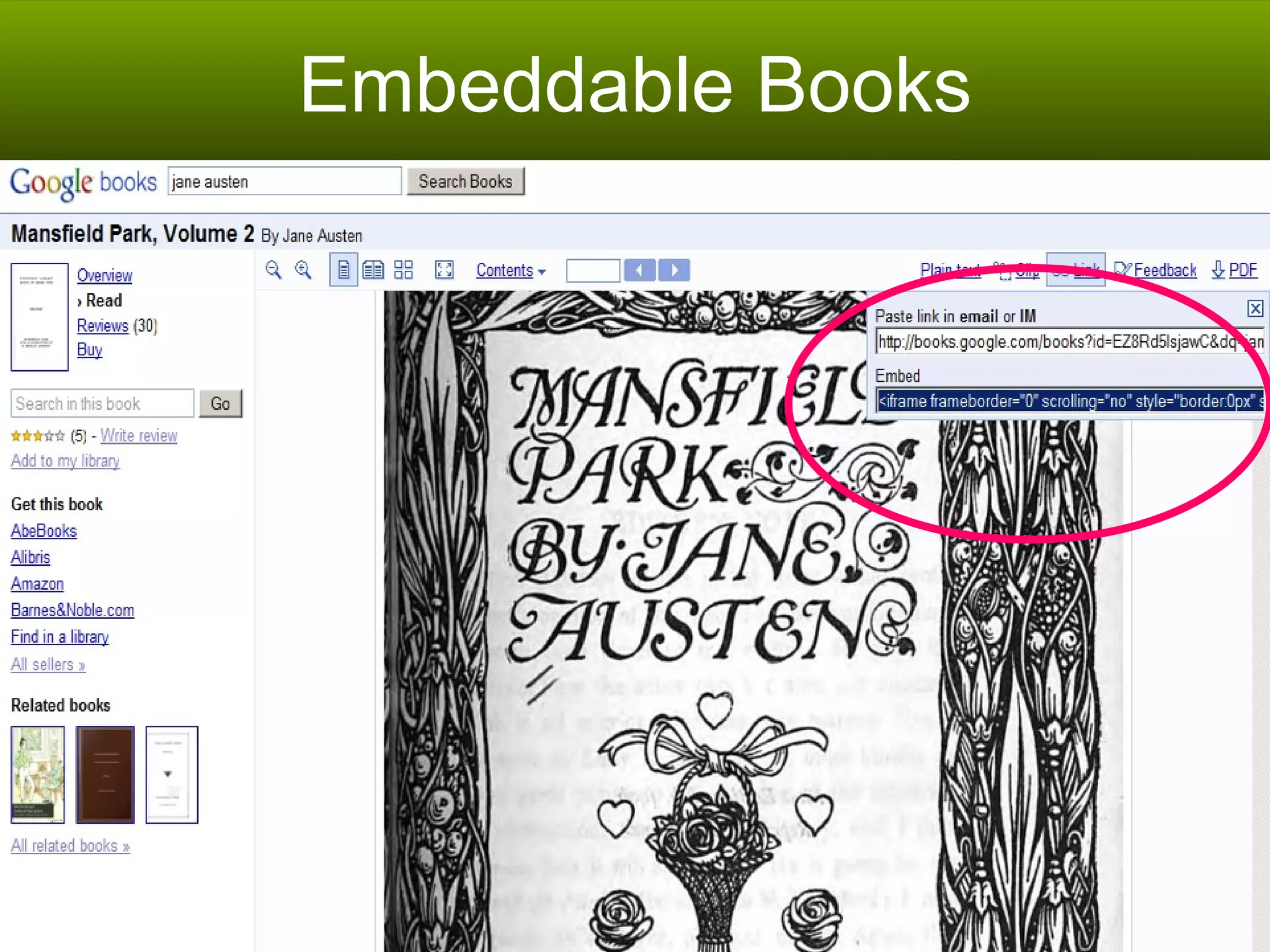Click Find in a library link
1270x952 pixels.
coord(60,637)
